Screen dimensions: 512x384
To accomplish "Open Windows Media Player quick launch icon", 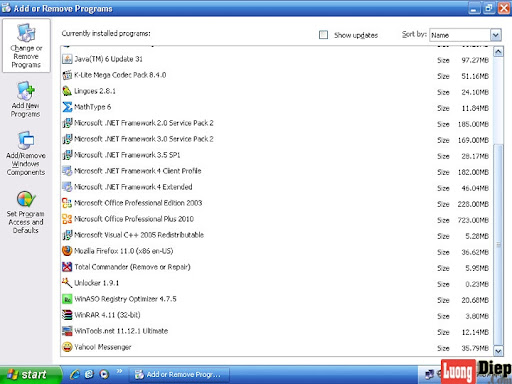I will (x=104, y=374).
